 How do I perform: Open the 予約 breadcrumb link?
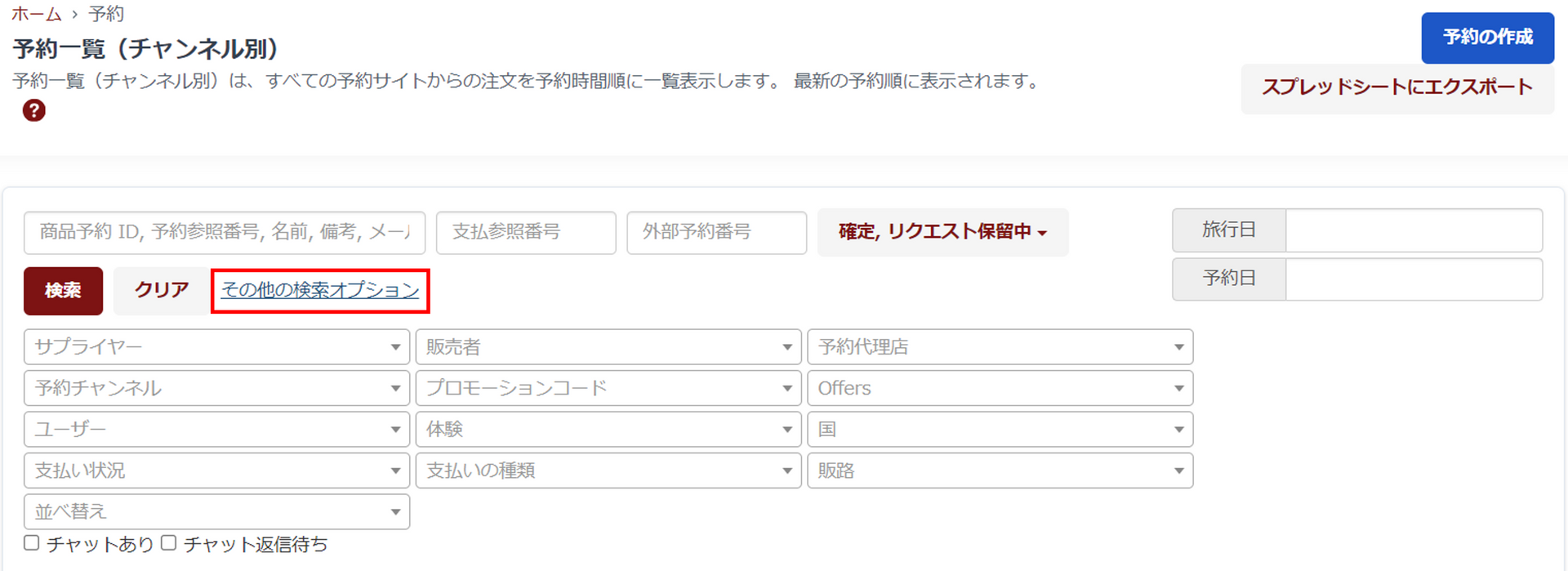click(106, 14)
